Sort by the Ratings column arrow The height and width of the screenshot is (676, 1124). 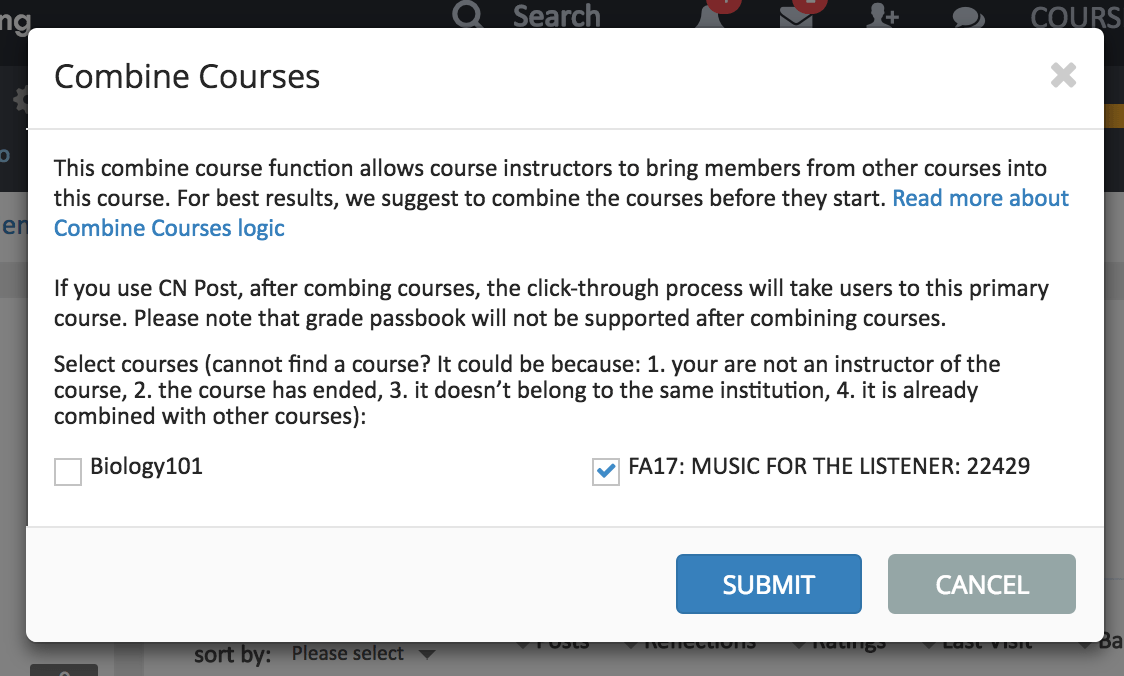pos(801,644)
